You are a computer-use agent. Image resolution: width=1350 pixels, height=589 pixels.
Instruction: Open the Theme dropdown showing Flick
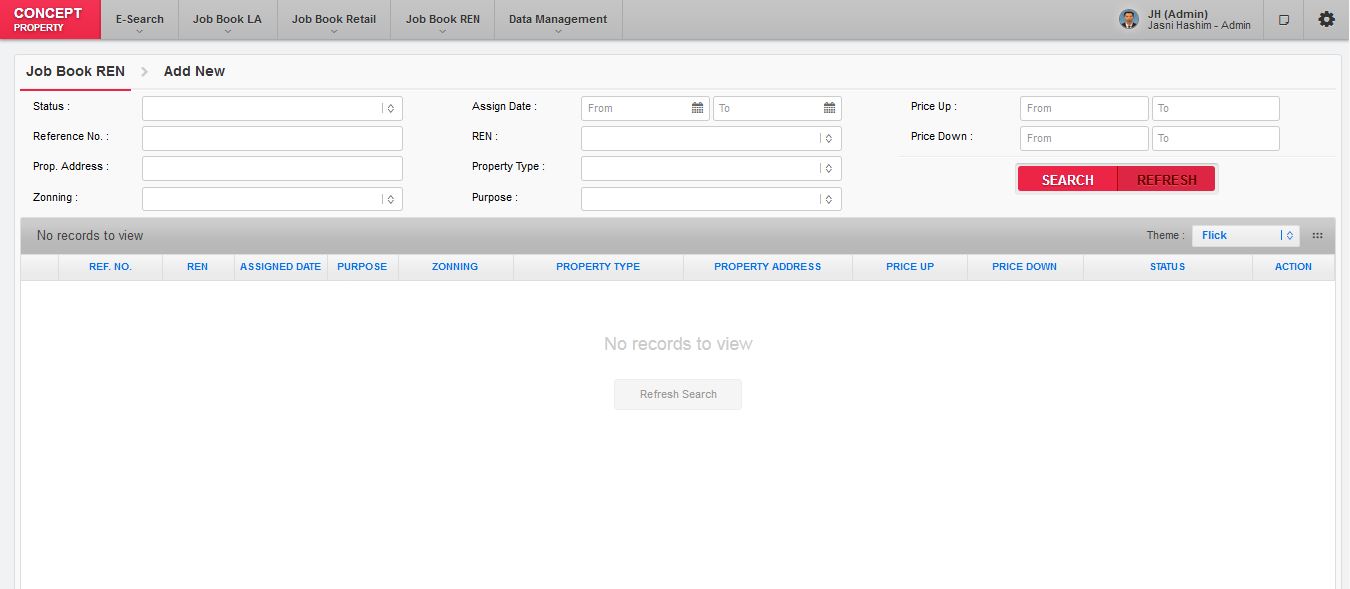[x=1245, y=236]
